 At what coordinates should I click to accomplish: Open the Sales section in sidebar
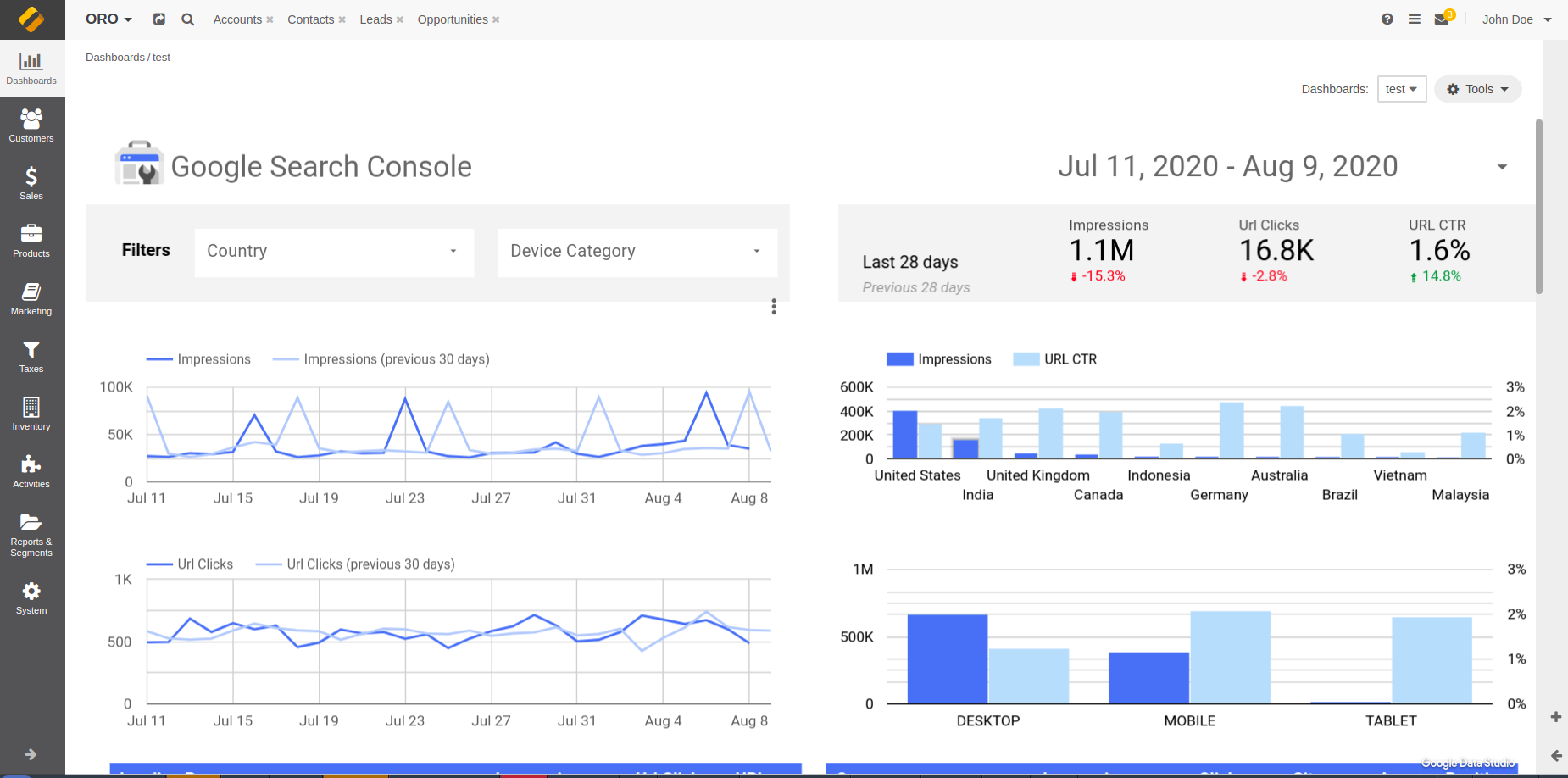coord(31,183)
